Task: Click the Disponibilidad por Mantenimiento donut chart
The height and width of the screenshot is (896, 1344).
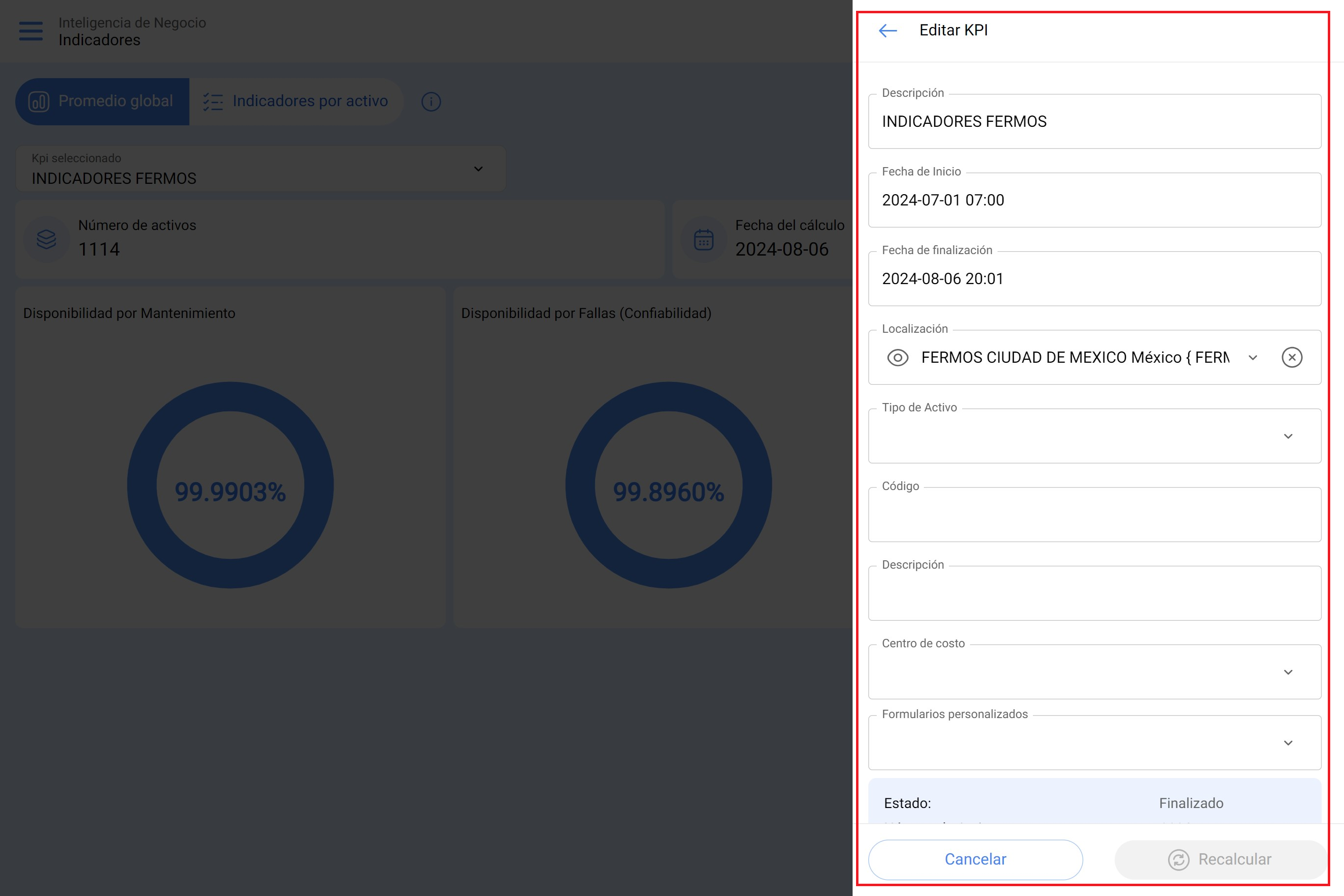Action: (230, 485)
